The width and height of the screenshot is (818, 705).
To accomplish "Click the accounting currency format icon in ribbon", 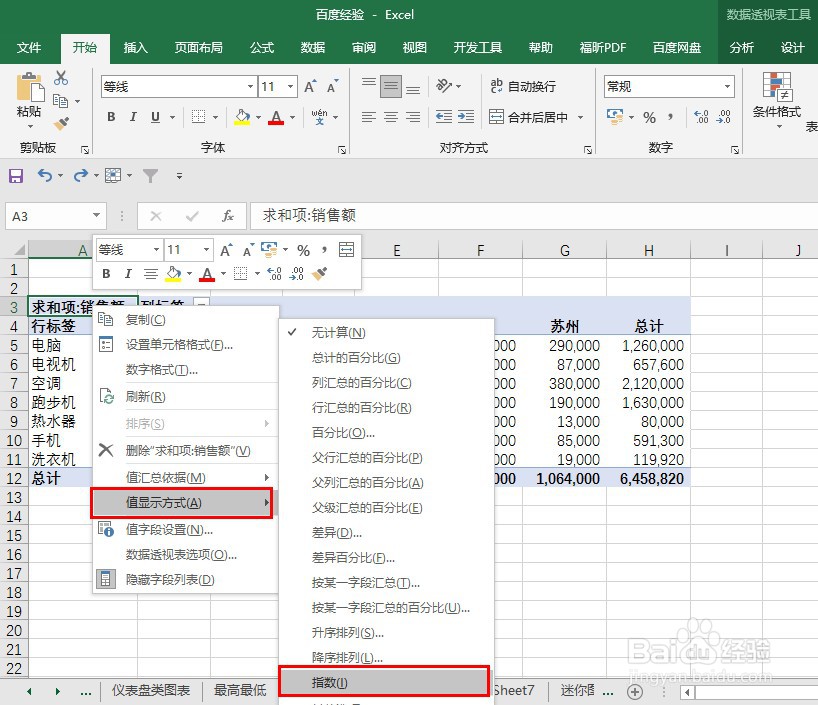I will (615, 117).
